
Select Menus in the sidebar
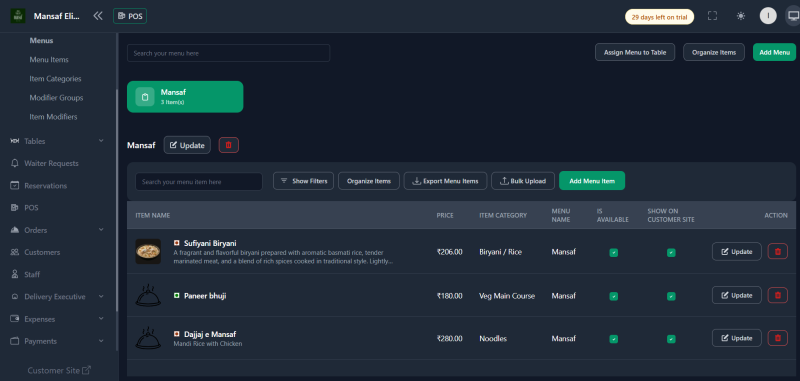[x=41, y=40]
